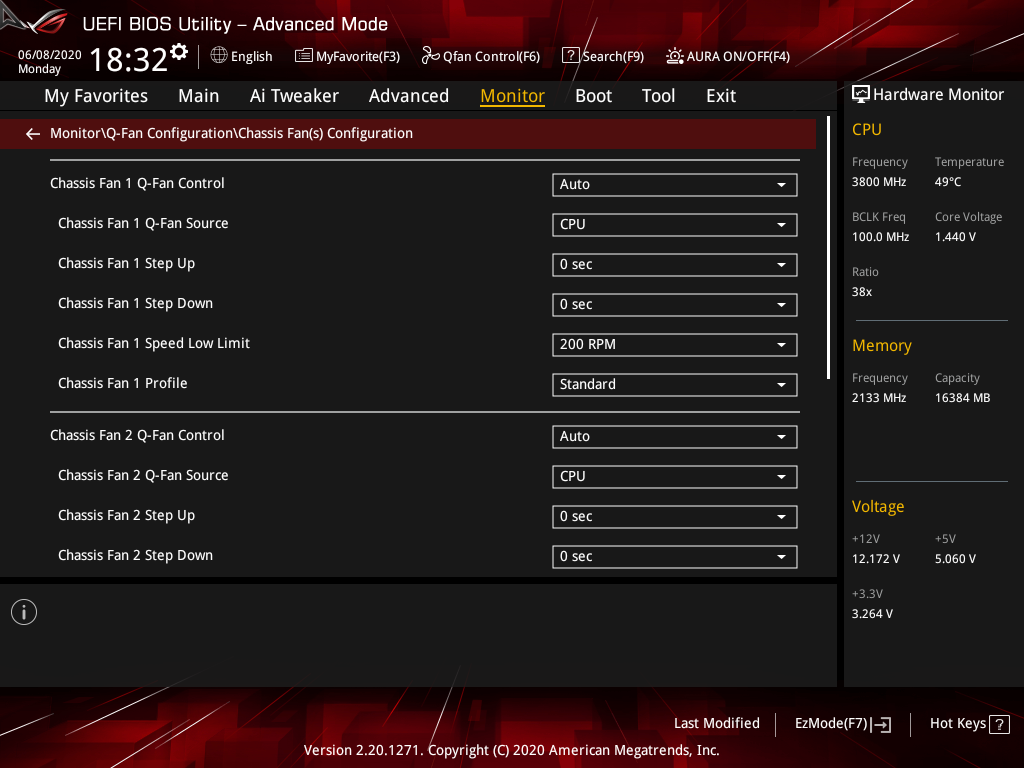Select Chassis Fan 2 Q-Fan Control label
Viewport: 1024px width, 768px height.
(137, 436)
